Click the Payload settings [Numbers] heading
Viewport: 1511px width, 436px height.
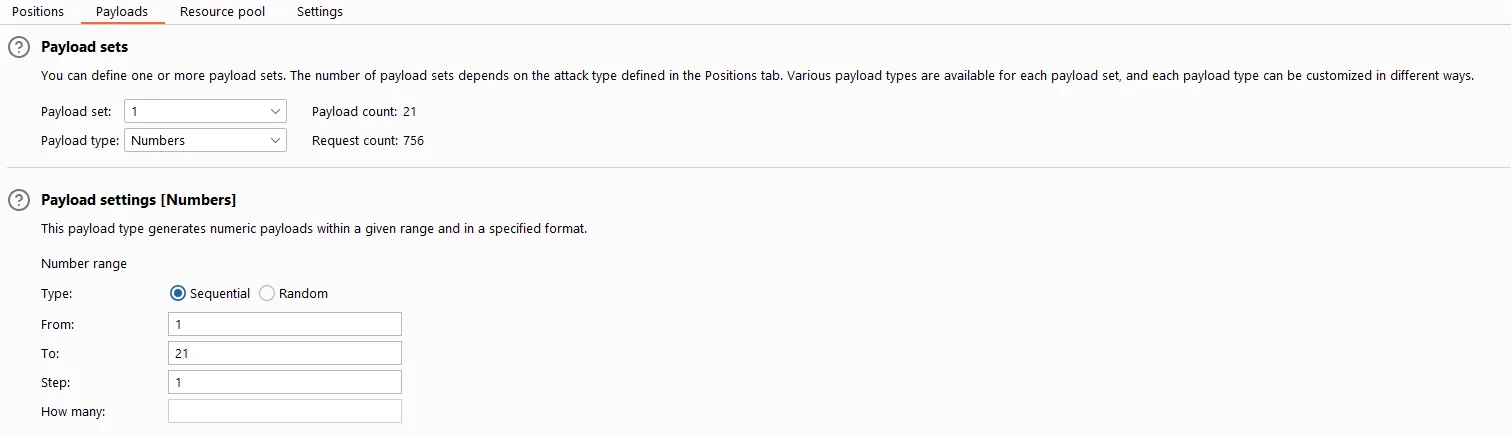click(x=138, y=200)
